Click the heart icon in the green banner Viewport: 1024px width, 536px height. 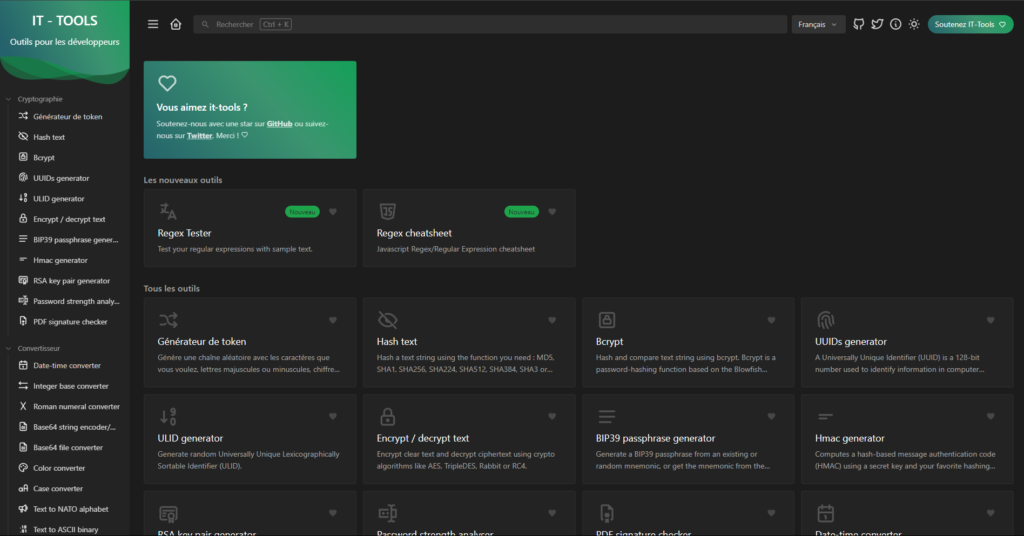point(167,83)
